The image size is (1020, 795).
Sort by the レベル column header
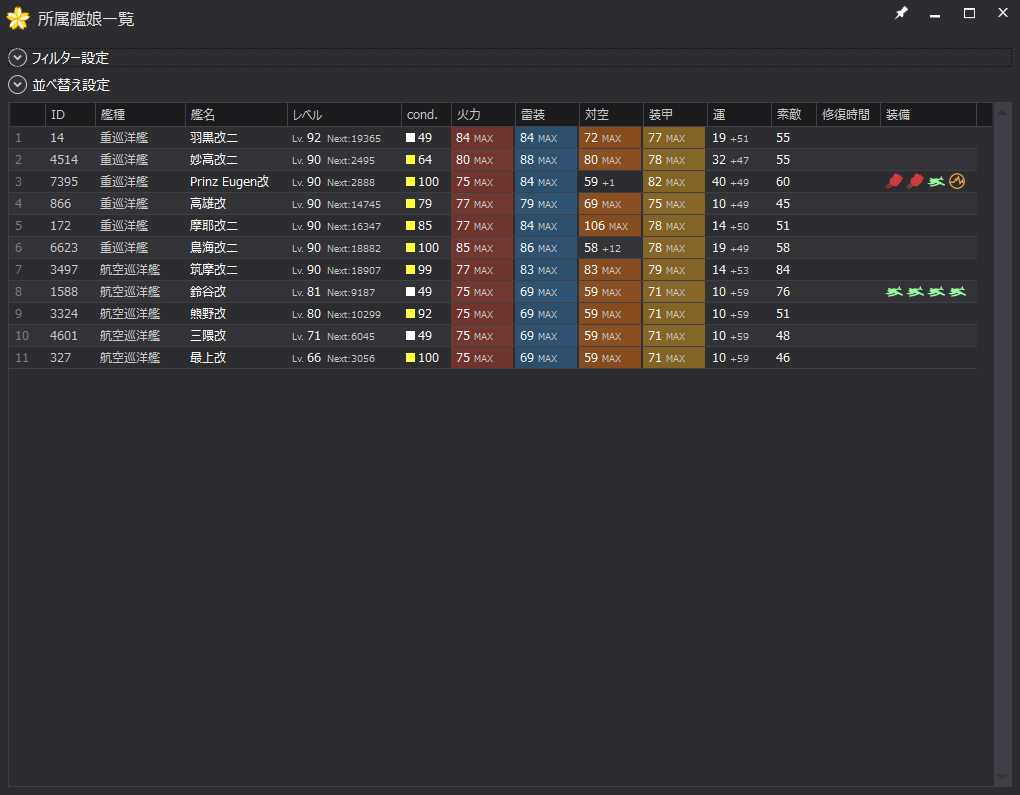pos(344,115)
